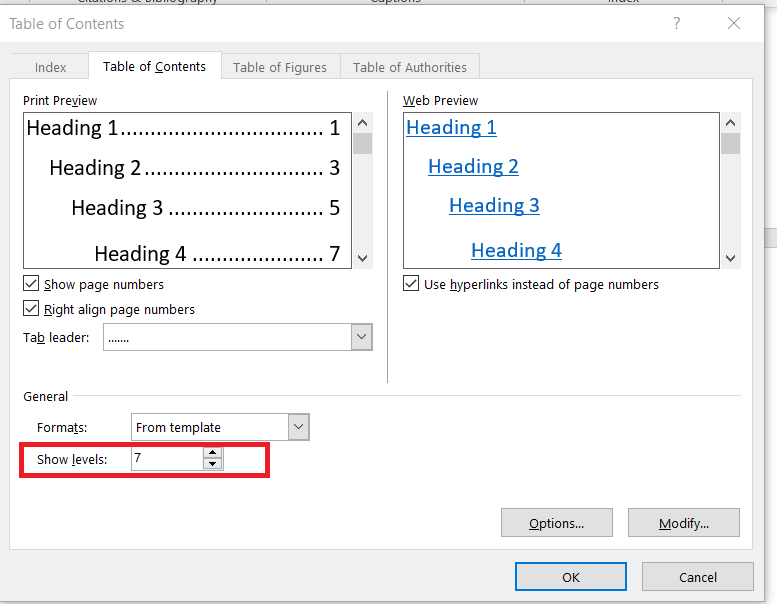The width and height of the screenshot is (777, 604).
Task: Click Print Preview scroll down arrow
Action: (363, 258)
